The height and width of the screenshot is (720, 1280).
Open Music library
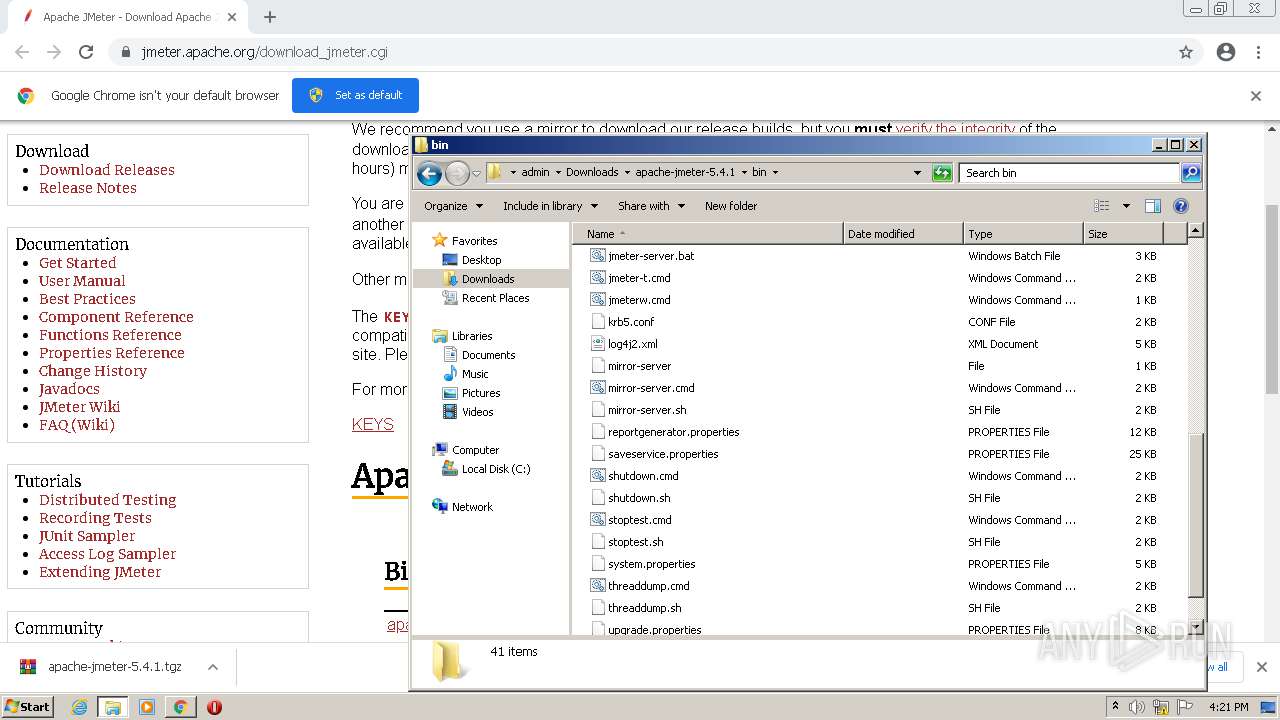[x=475, y=374]
